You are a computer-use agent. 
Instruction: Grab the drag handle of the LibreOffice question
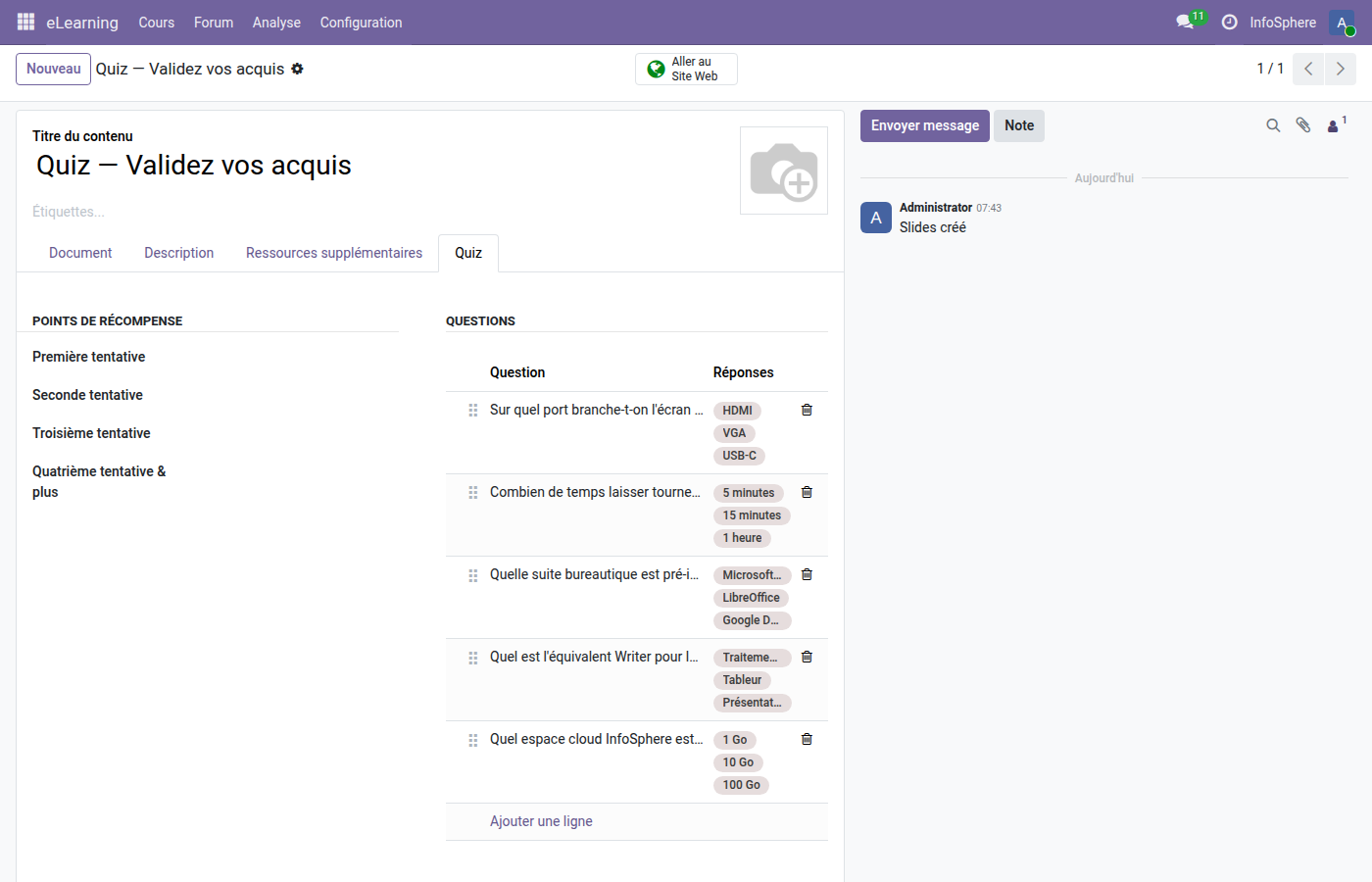coord(473,574)
